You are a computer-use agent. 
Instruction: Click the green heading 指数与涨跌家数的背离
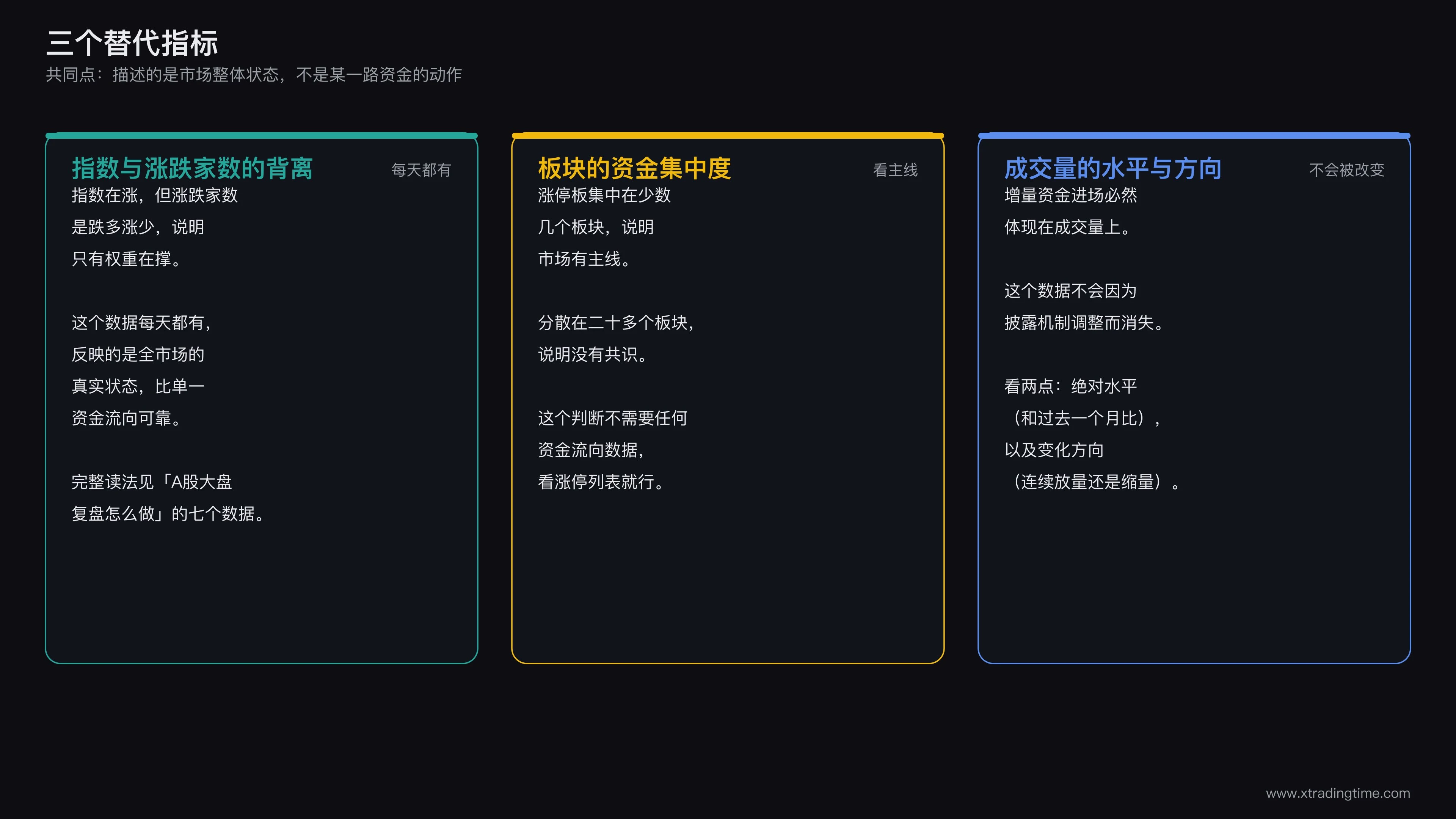click(x=192, y=168)
